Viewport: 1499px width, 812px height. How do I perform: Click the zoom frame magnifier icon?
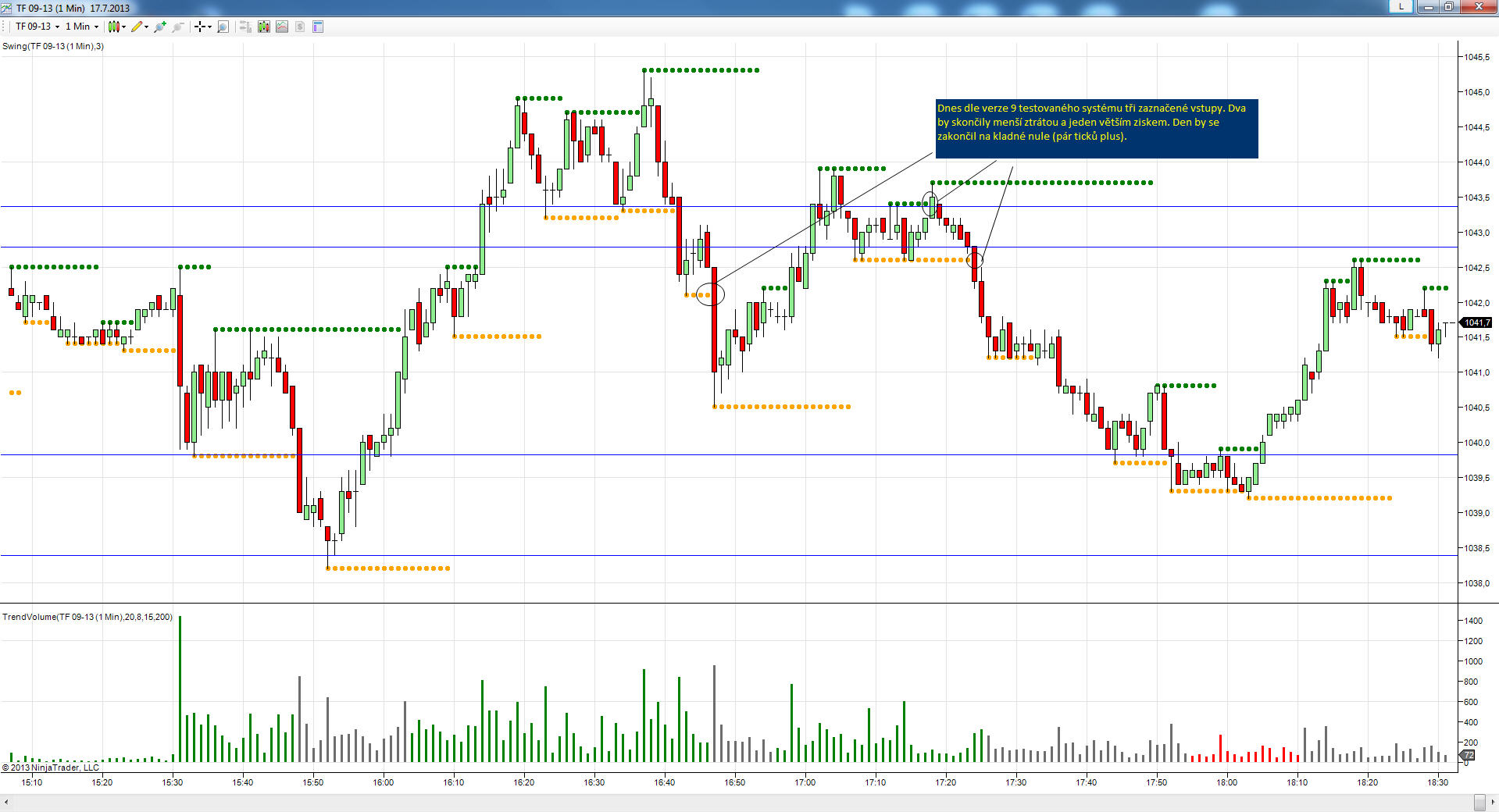pyautogui.click(x=223, y=27)
